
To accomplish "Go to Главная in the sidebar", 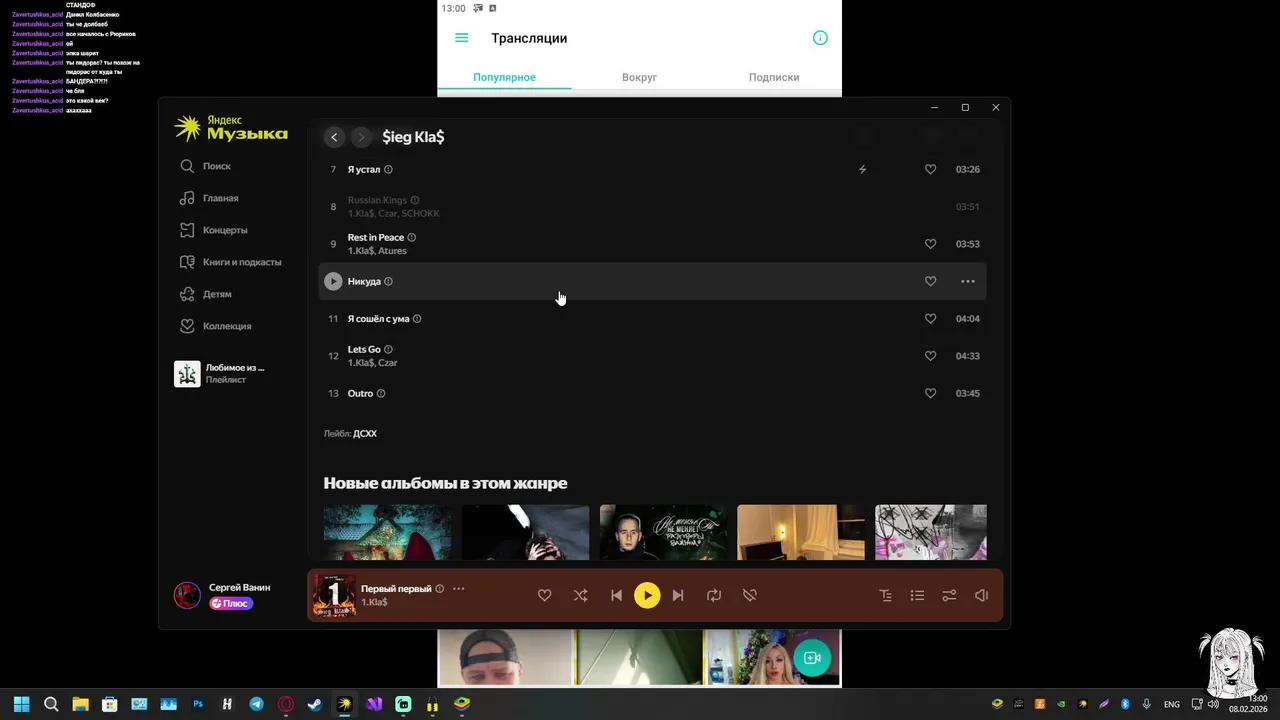I will (x=209, y=198).
